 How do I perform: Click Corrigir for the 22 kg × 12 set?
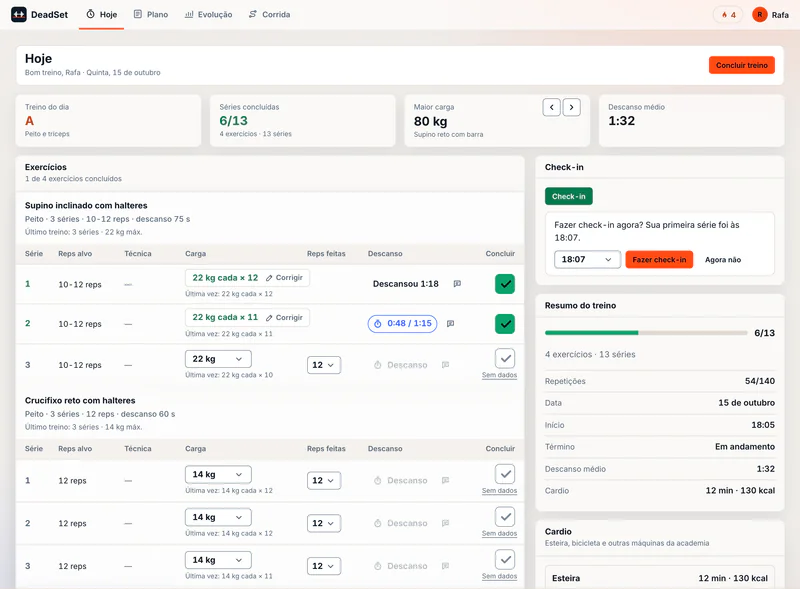click(x=284, y=278)
